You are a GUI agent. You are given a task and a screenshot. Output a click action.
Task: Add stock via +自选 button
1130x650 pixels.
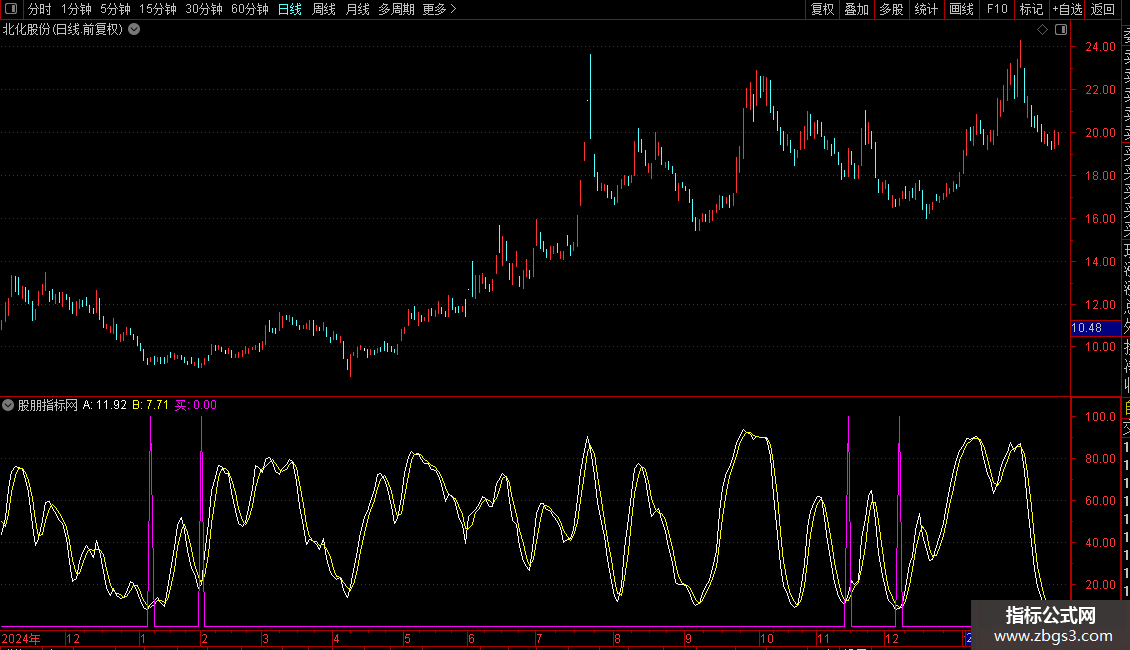click(1067, 9)
